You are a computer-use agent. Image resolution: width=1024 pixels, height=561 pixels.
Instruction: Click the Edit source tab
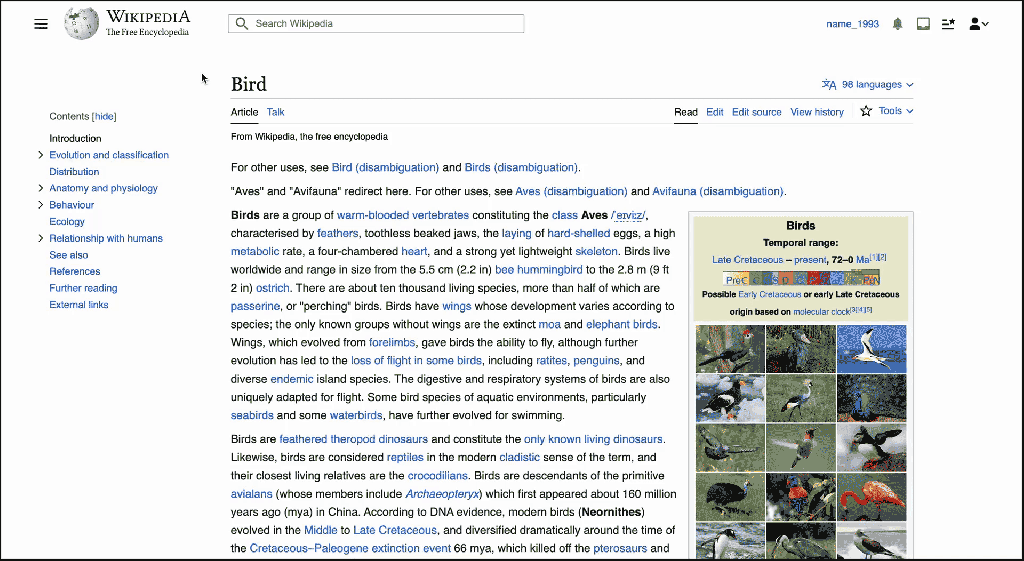[756, 112]
